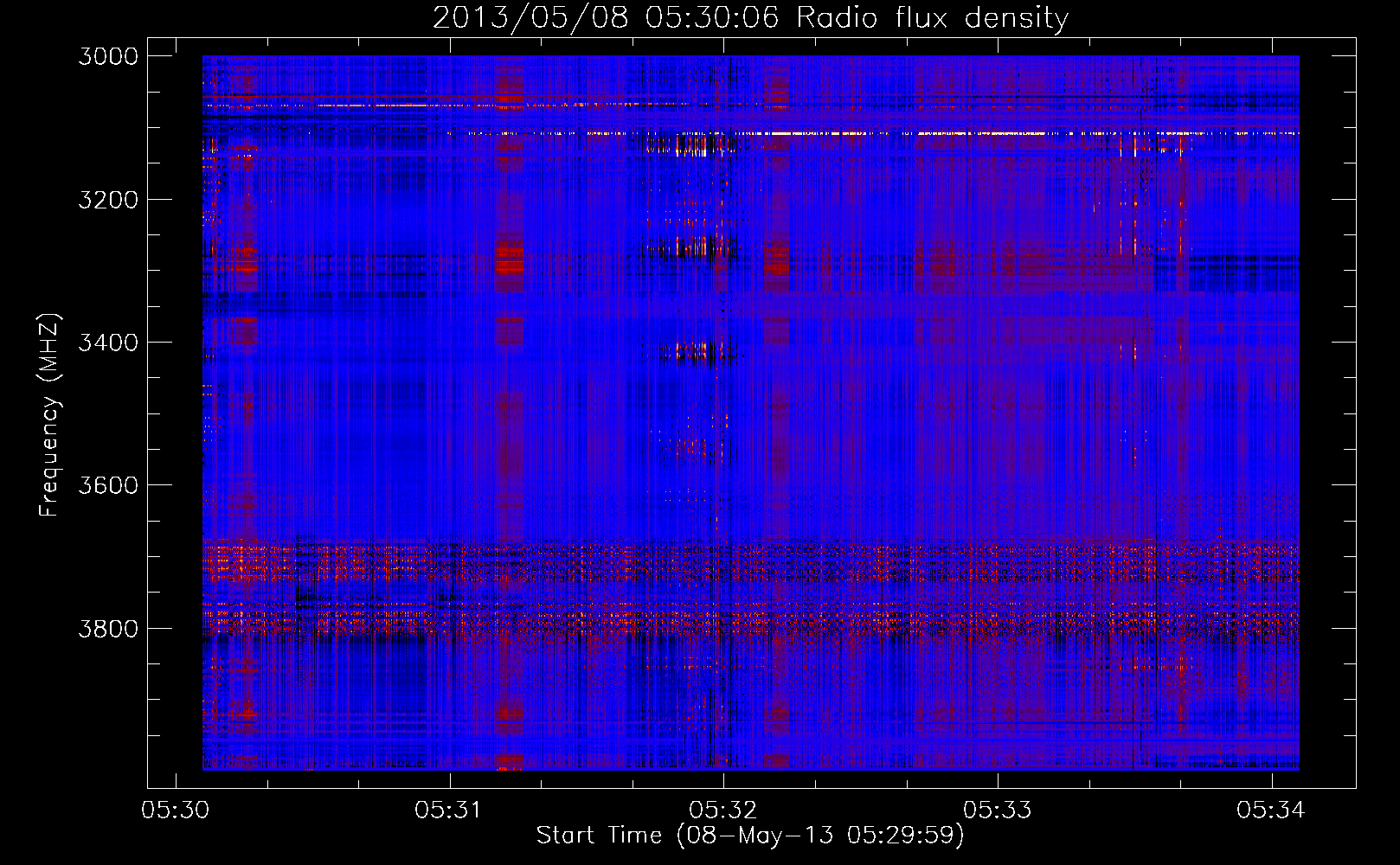Click the 3000 frequency tick label

pos(108,56)
